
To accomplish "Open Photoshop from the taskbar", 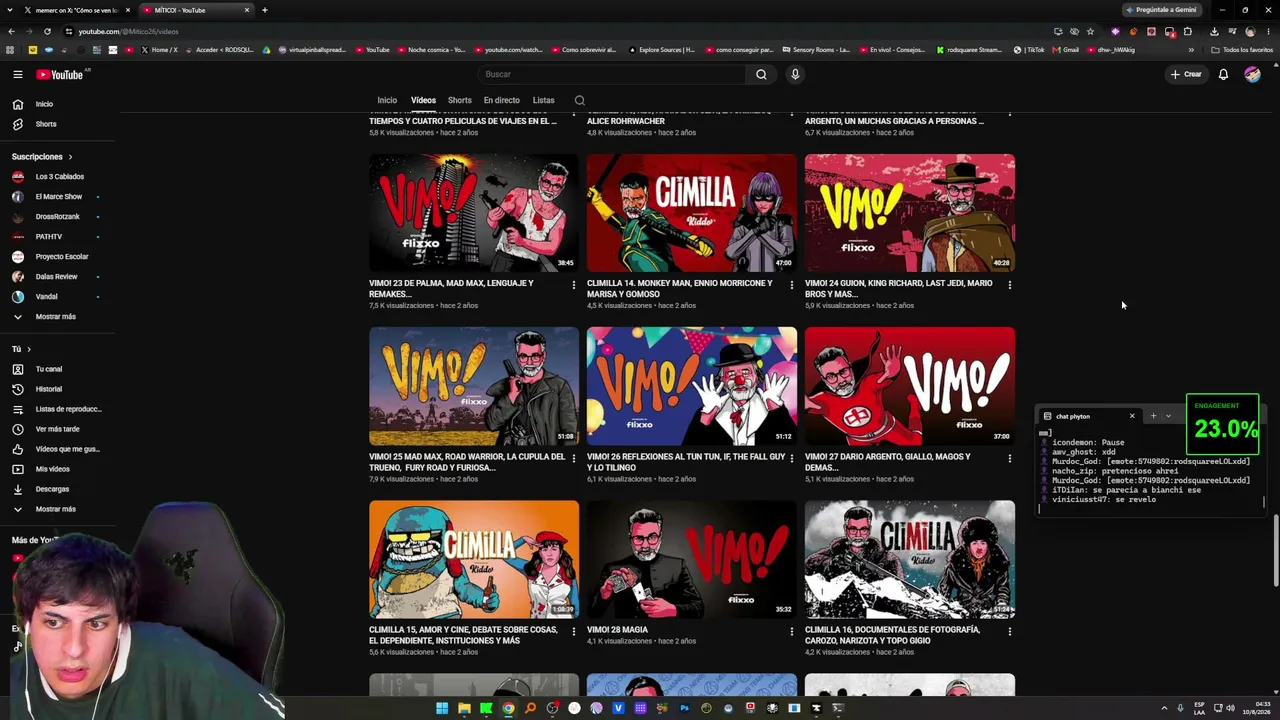I will click(684, 708).
